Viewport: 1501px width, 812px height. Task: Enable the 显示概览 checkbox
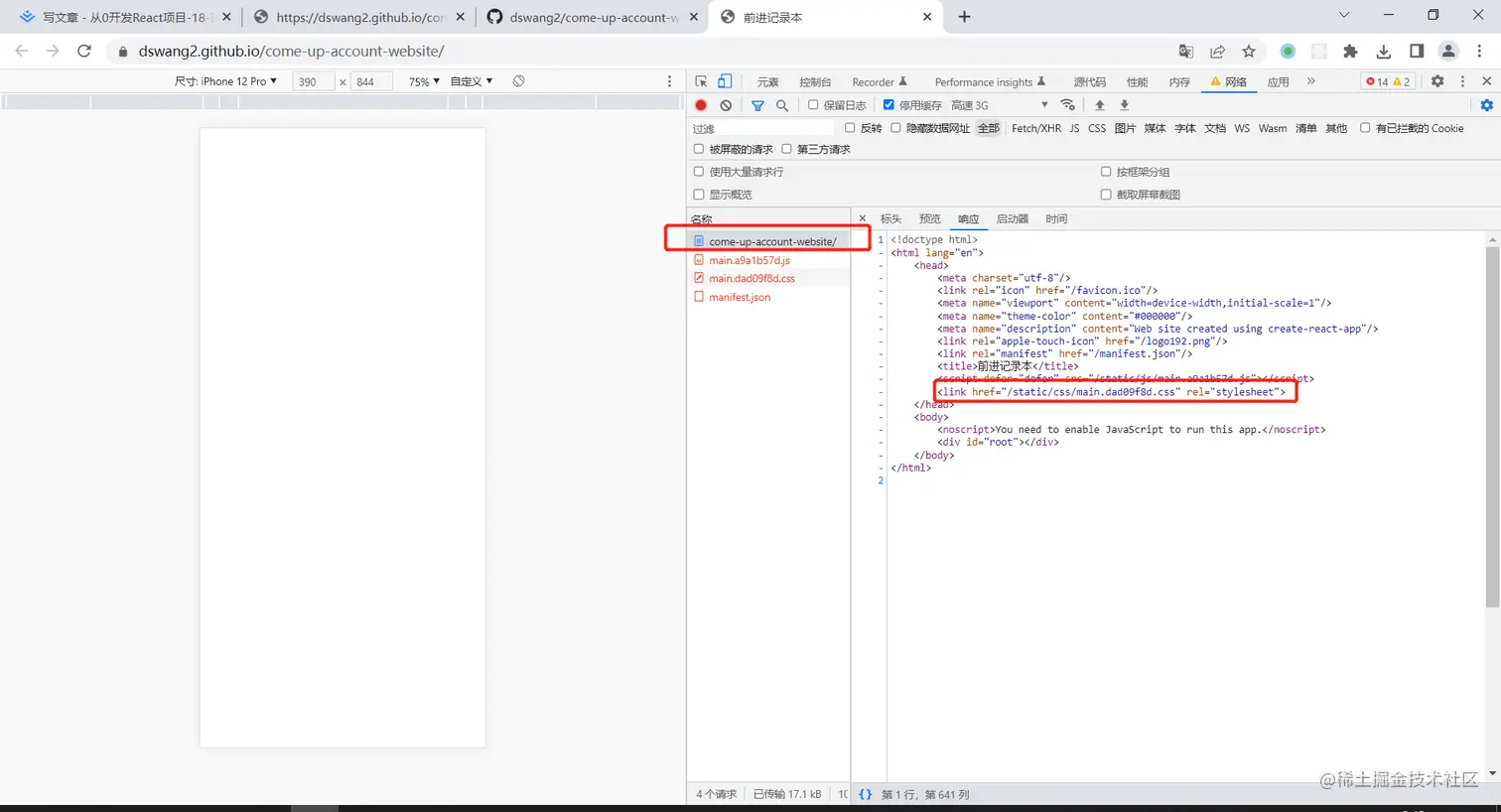click(x=699, y=195)
